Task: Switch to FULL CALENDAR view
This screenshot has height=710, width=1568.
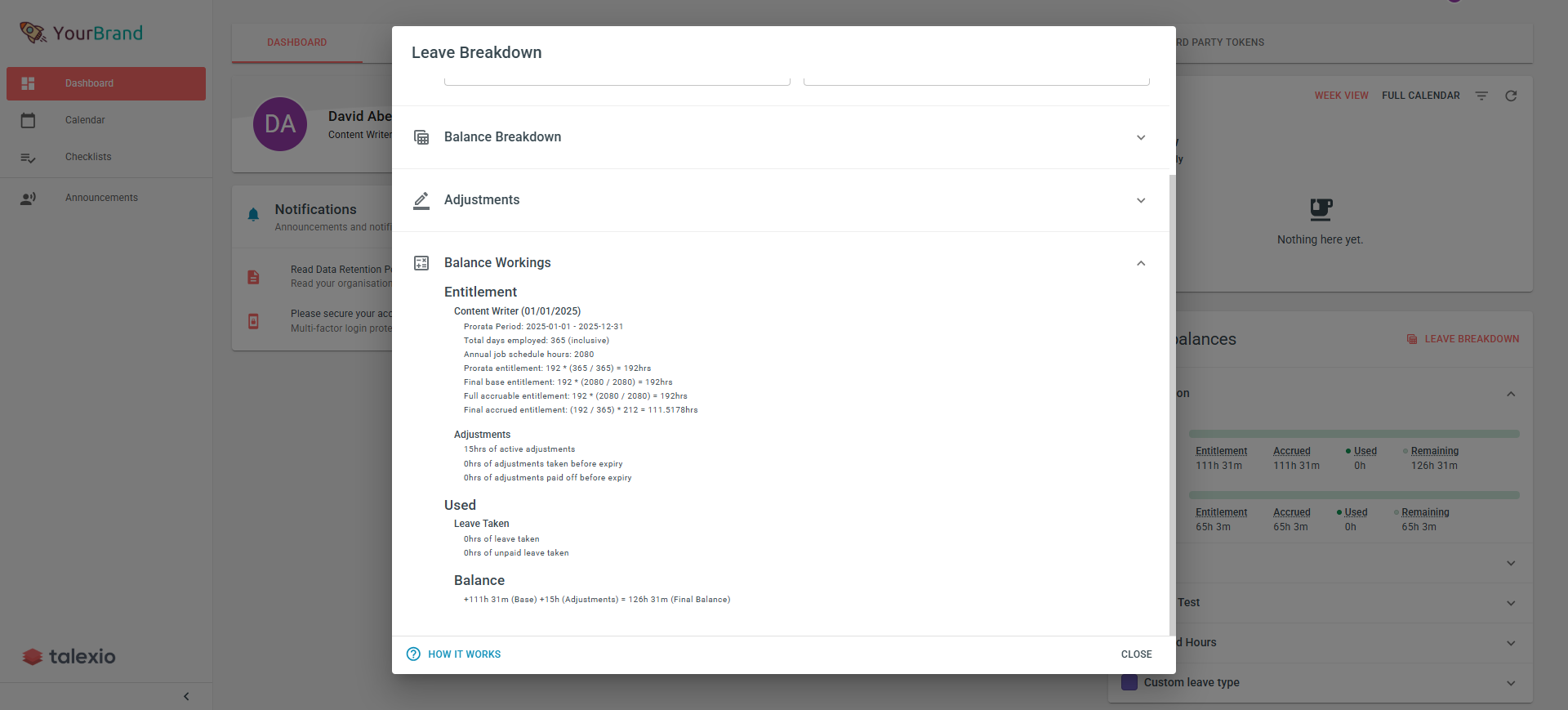Action: click(1420, 96)
